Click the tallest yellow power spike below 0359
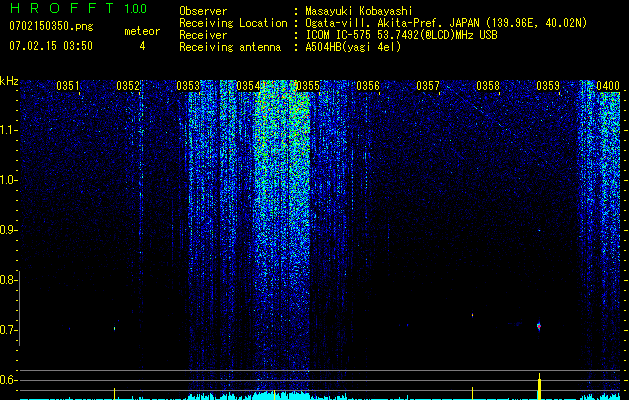 540,386
